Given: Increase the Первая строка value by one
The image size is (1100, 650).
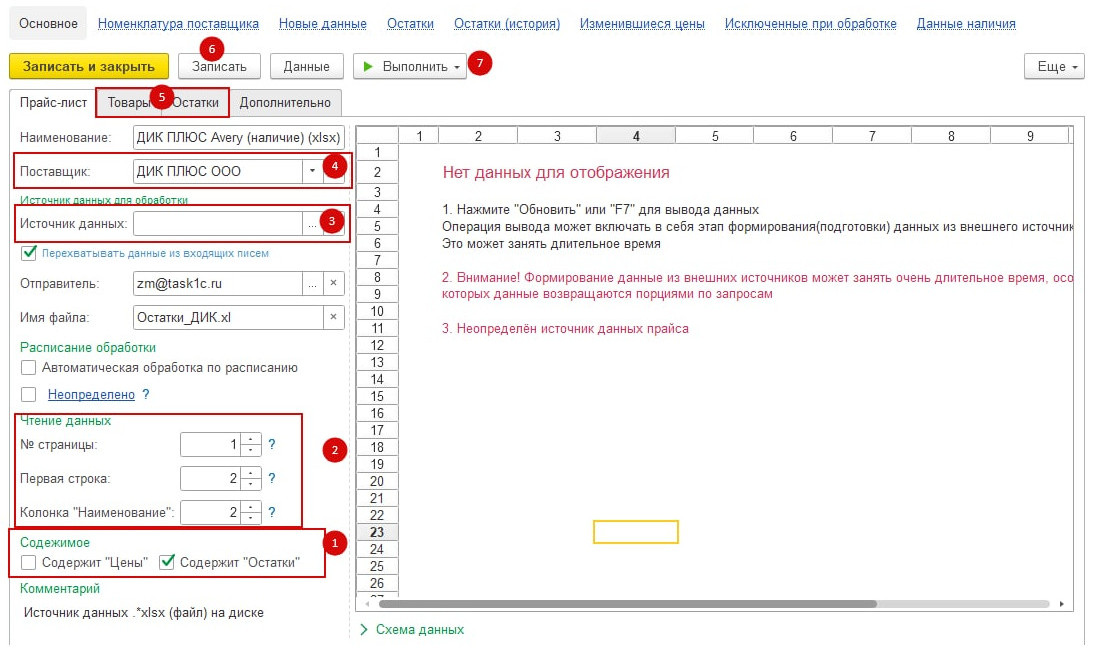Looking at the screenshot, I should (x=251, y=473).
